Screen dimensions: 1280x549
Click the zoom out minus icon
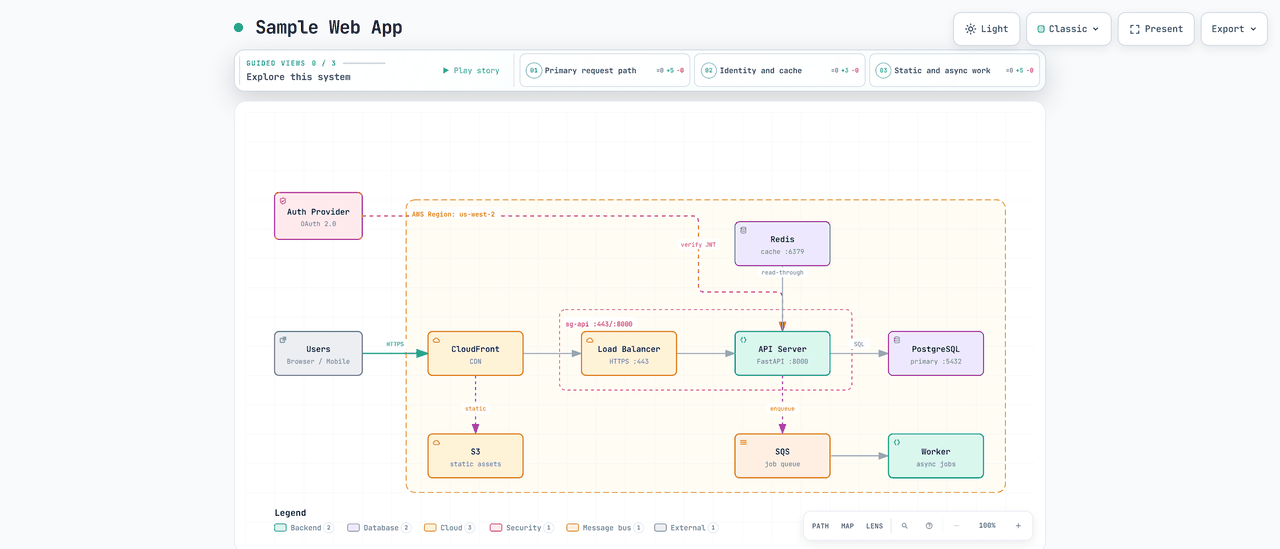[956, 526]
